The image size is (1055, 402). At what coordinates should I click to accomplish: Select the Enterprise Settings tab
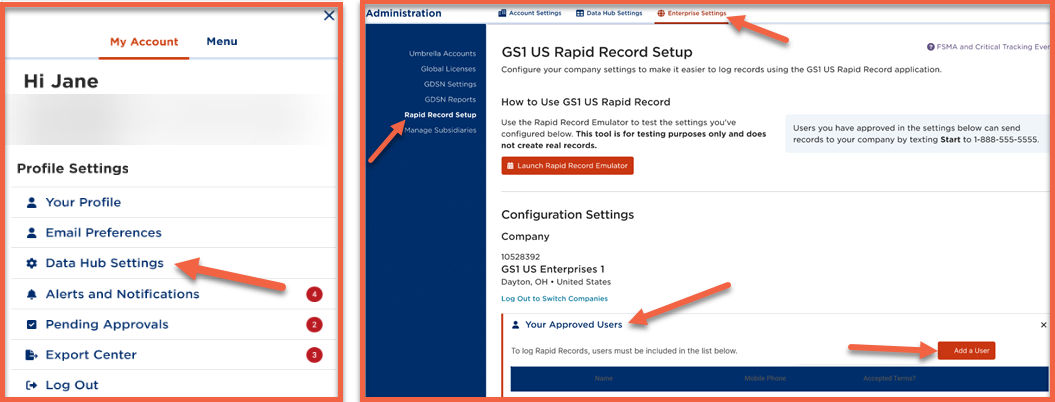click(x=692, y=13)
